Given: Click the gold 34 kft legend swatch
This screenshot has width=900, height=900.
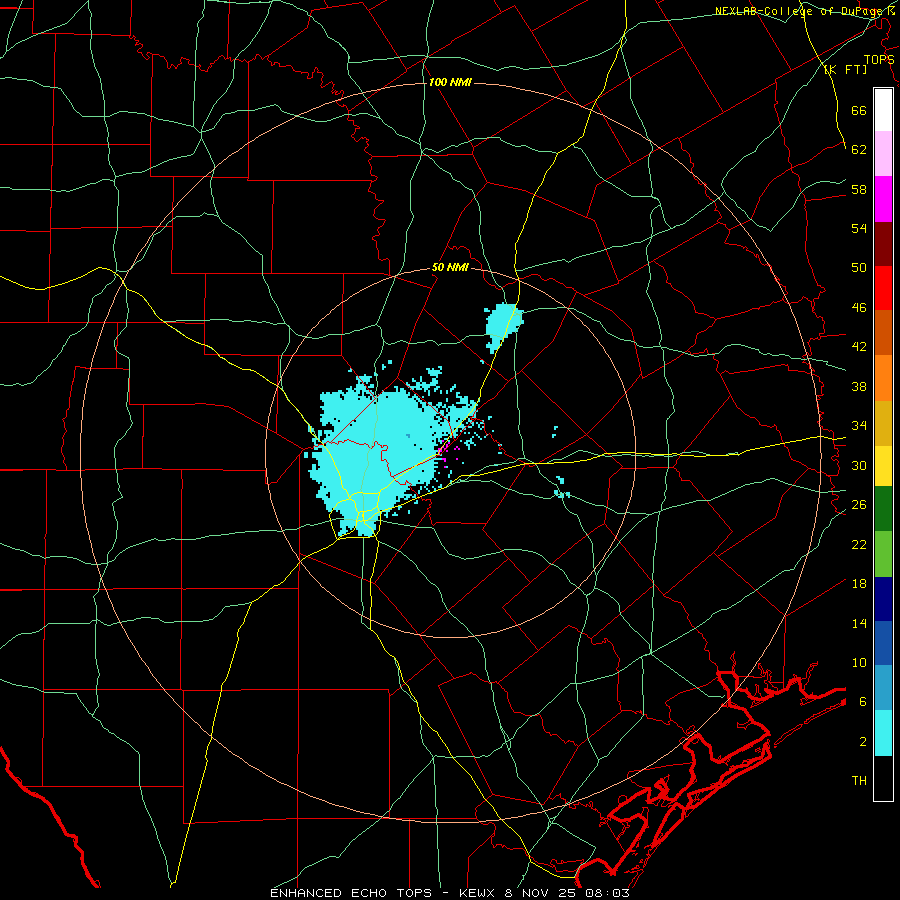Looking at the screenshot, I should coord(883,423).
